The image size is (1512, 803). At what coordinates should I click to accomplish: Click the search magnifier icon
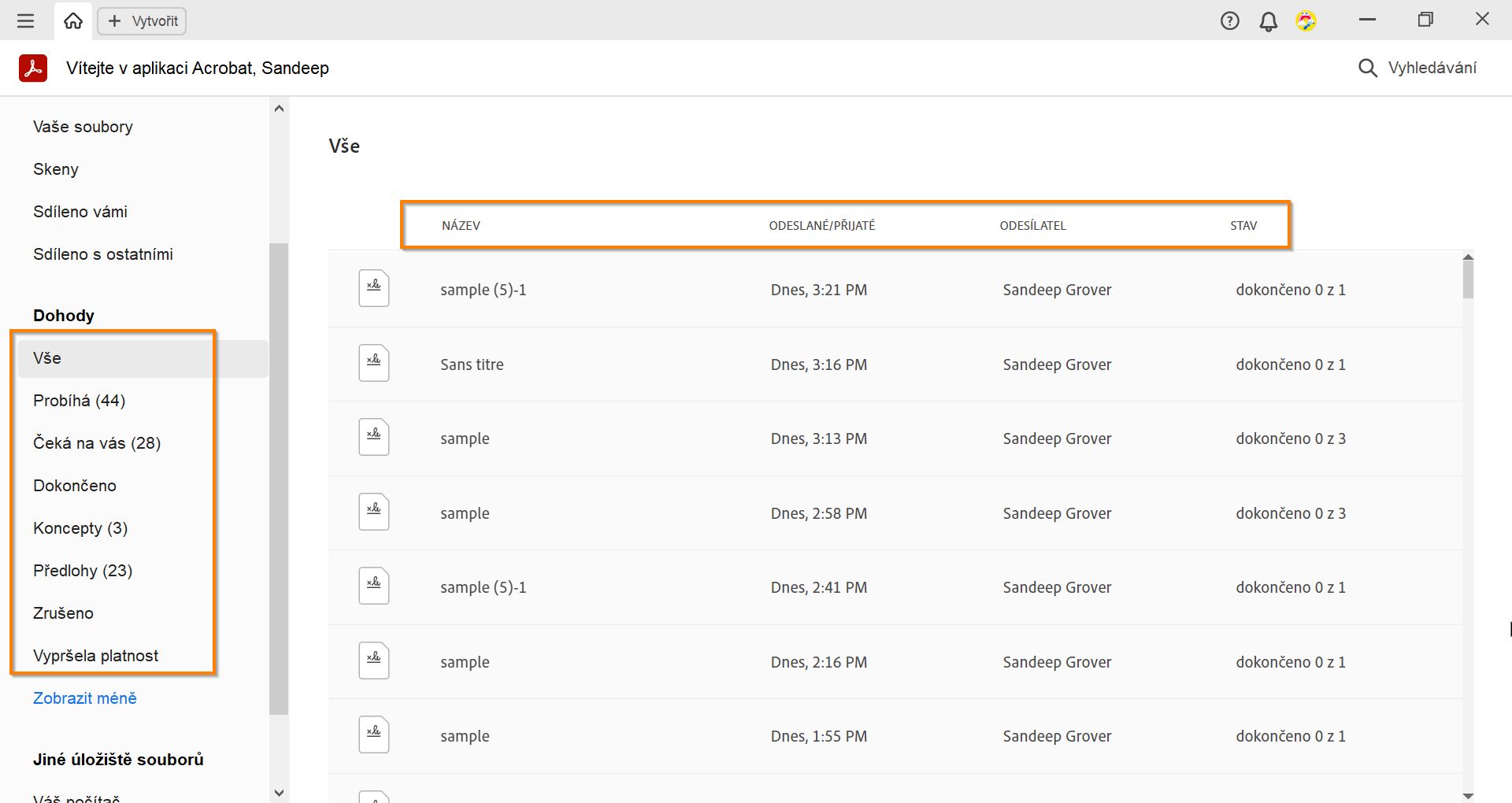pos(1367,68)
